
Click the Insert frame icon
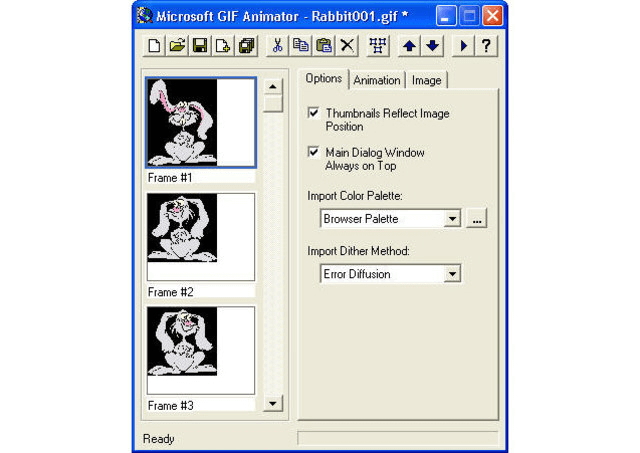[223, 45]
